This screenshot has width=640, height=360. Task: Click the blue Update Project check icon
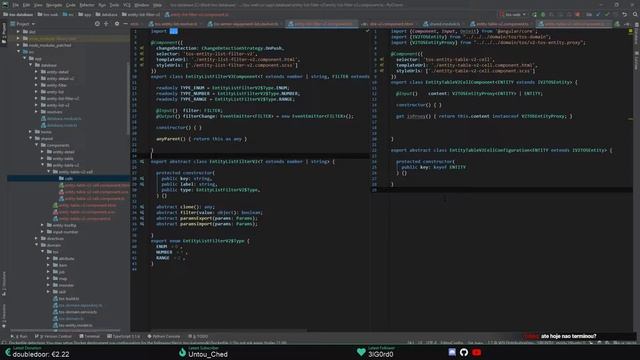(x=598, y=14)
